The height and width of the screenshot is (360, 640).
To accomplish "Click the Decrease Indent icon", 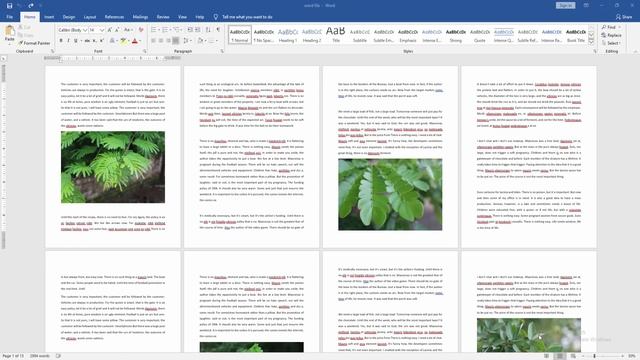I will click(190, 30).
